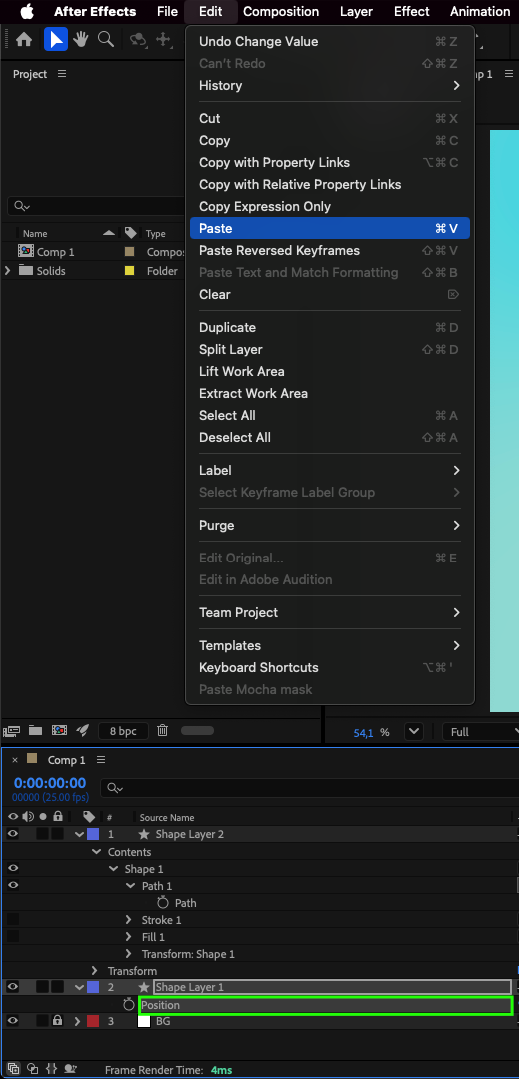Viewport: 519px width, 1079px height.
Task: Click the 8 bpc color depth button
Action: [123, 731]
